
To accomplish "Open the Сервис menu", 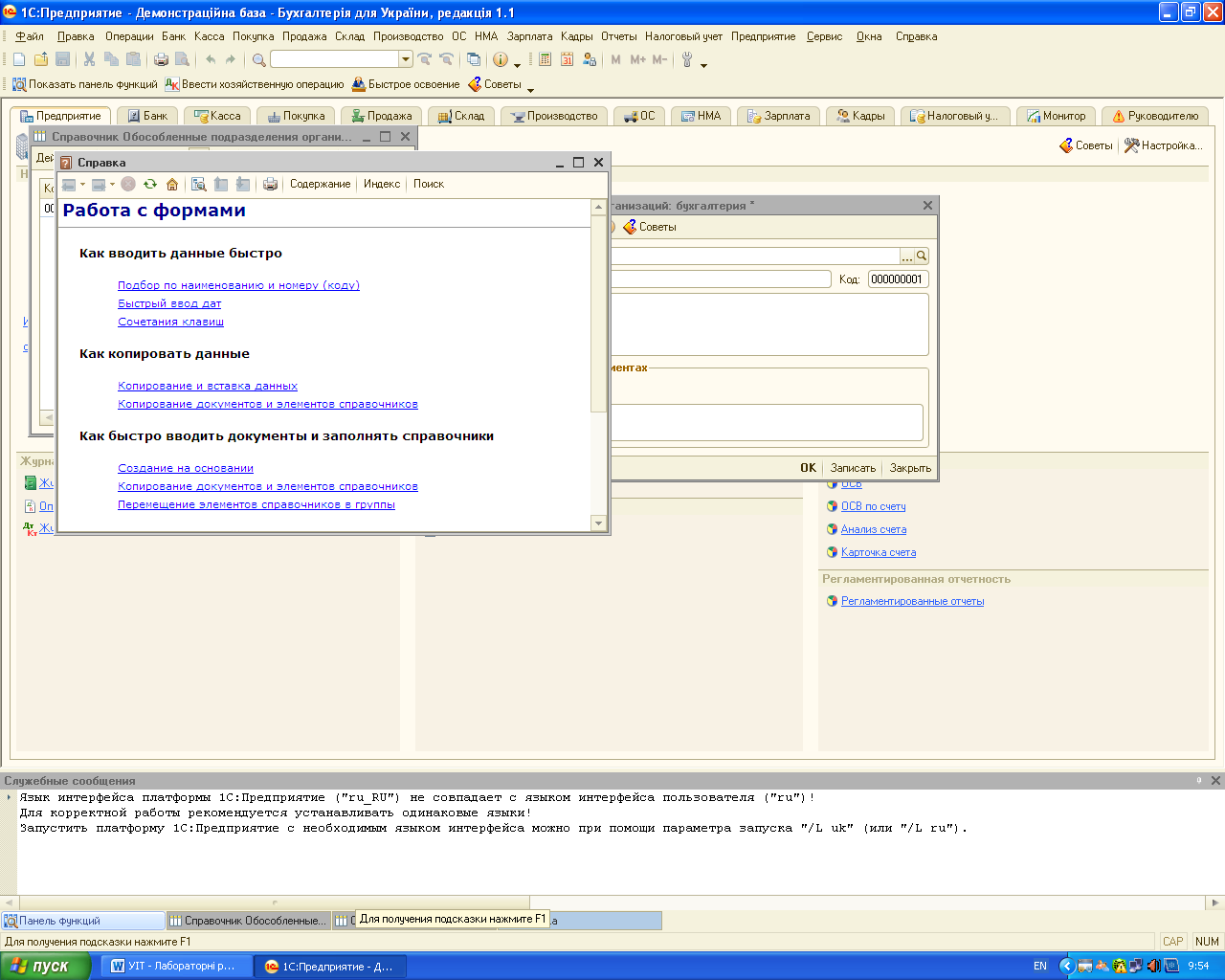I will (x=825, y=36).
